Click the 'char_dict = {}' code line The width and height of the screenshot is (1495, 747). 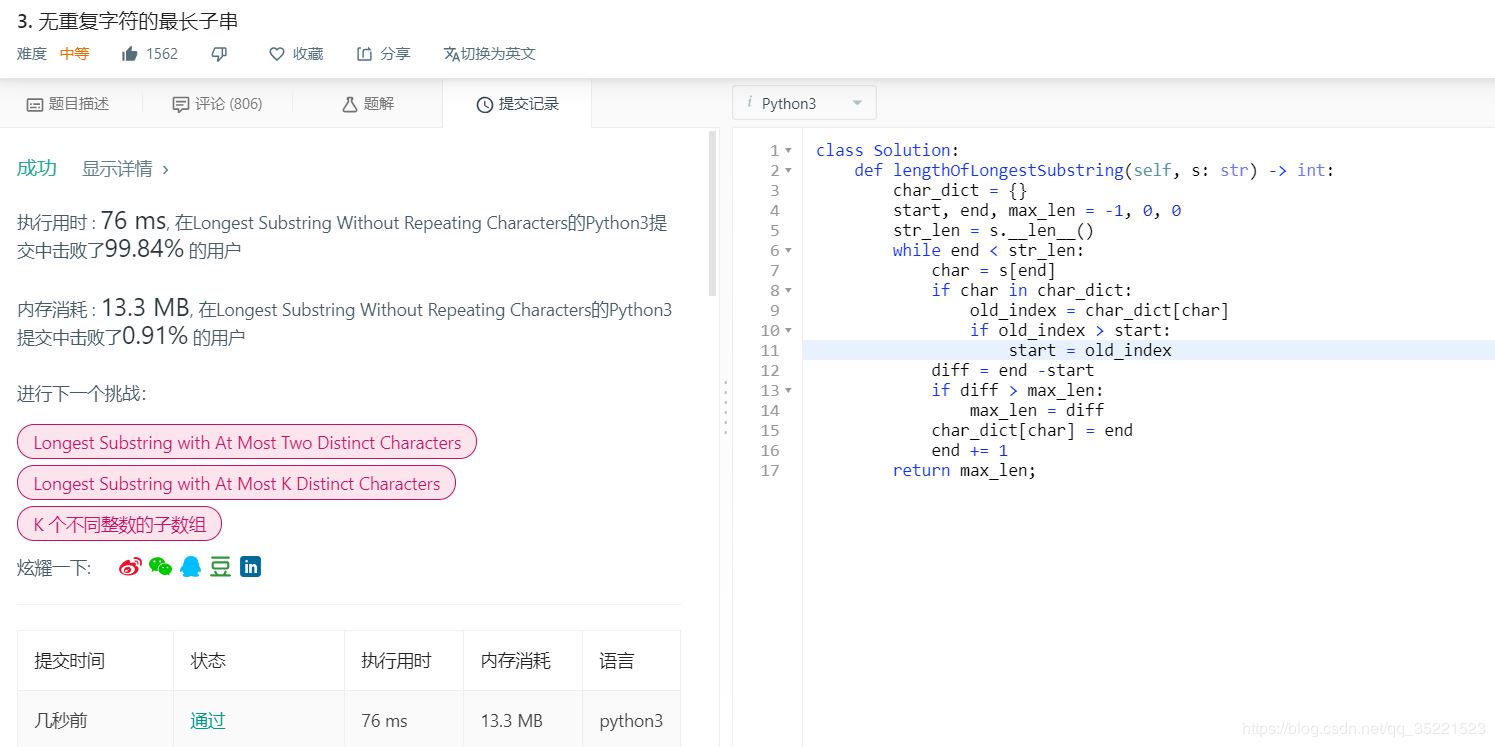960,190
